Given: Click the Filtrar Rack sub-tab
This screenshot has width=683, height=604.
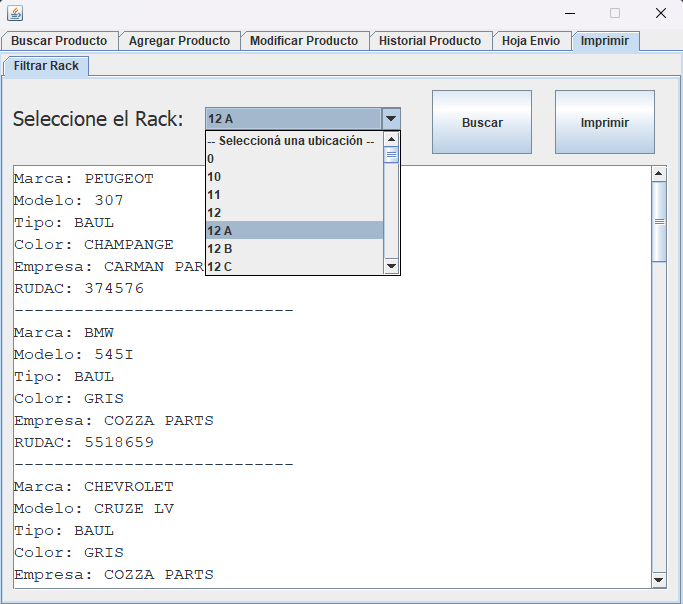Looking at the screenshot, I should point(46,66).
